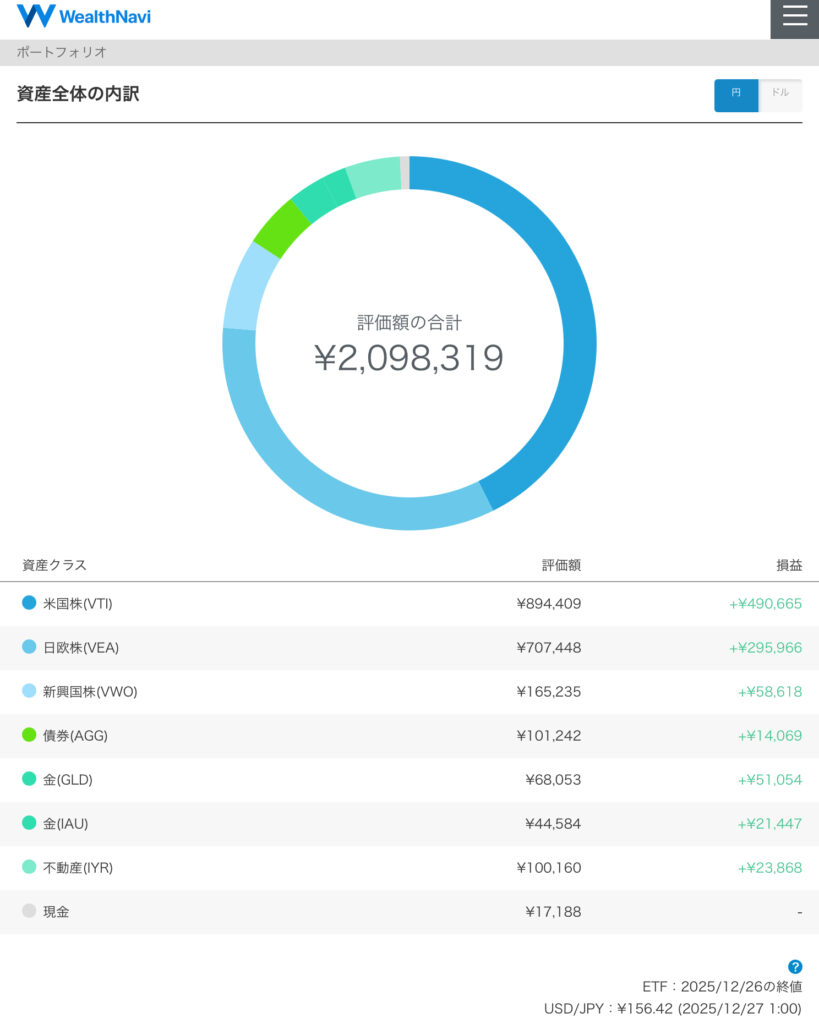Click the blue help question mark icon
Image resolution: width=819 pixels, height=1024 pixels.
coord(795,966)
